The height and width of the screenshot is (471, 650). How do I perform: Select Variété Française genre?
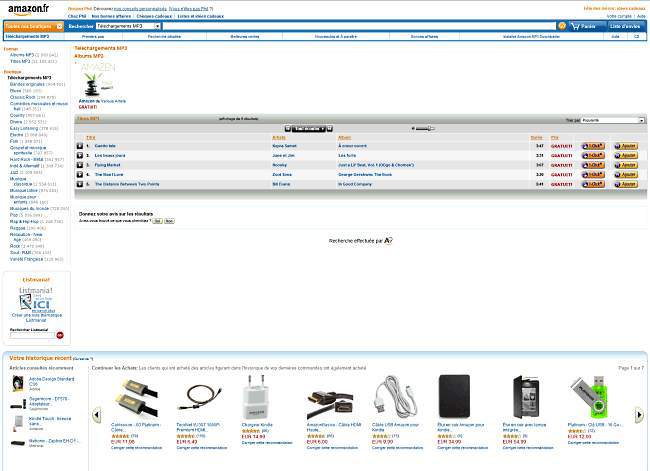27,259
